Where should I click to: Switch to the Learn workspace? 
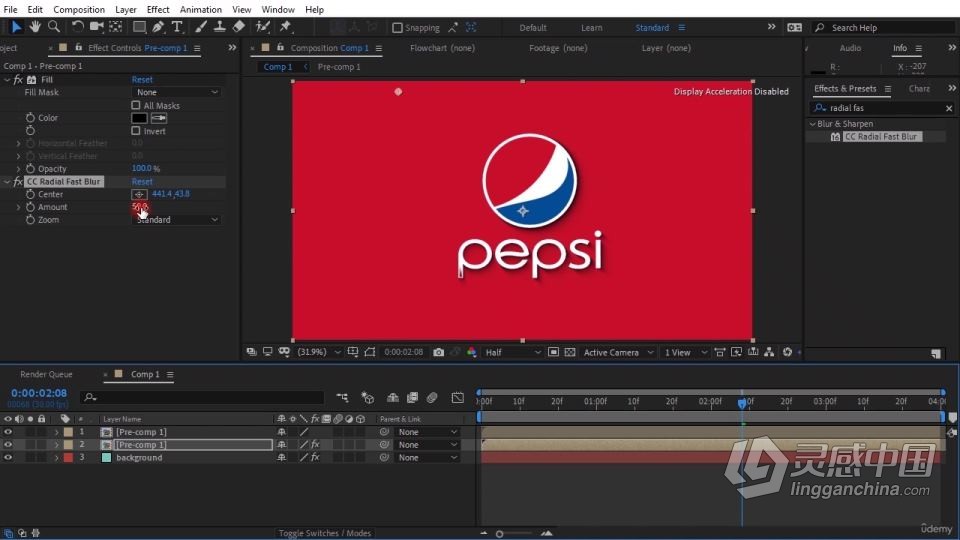coord(591,28)
